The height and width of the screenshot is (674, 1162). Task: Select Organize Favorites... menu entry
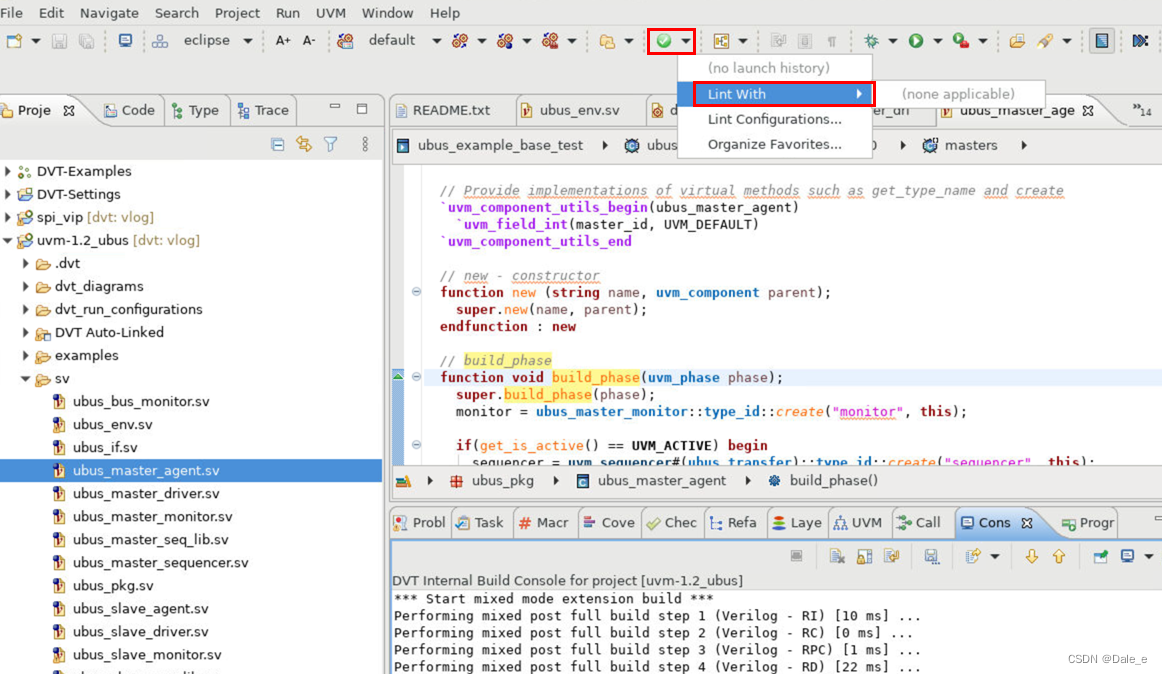tap(774, 145)
